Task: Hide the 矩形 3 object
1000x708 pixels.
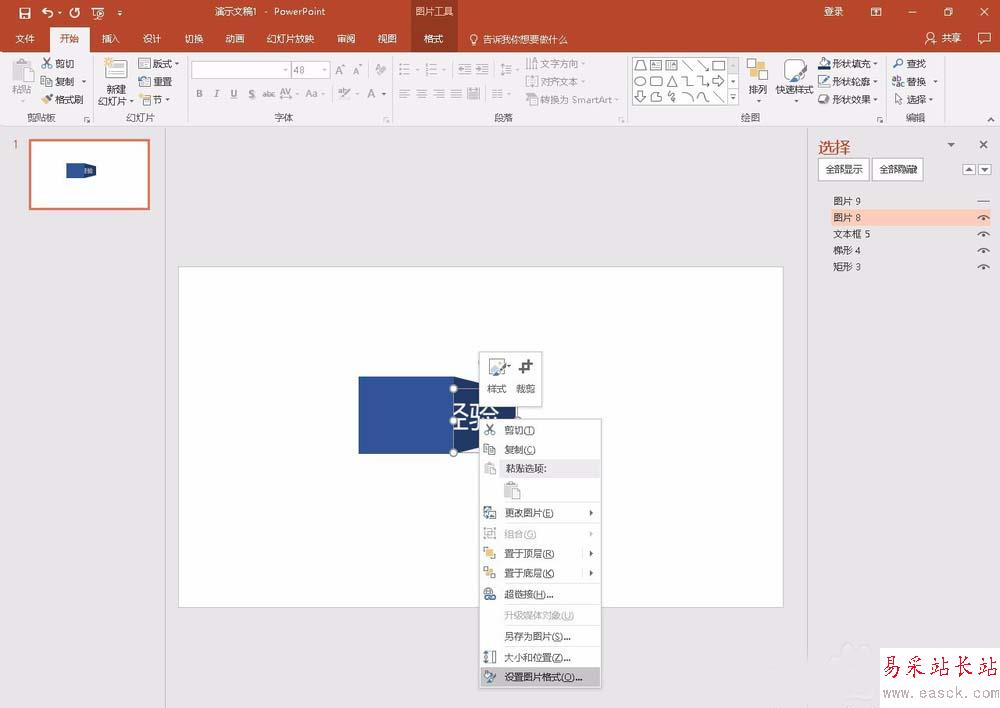Action: [983, 267]
